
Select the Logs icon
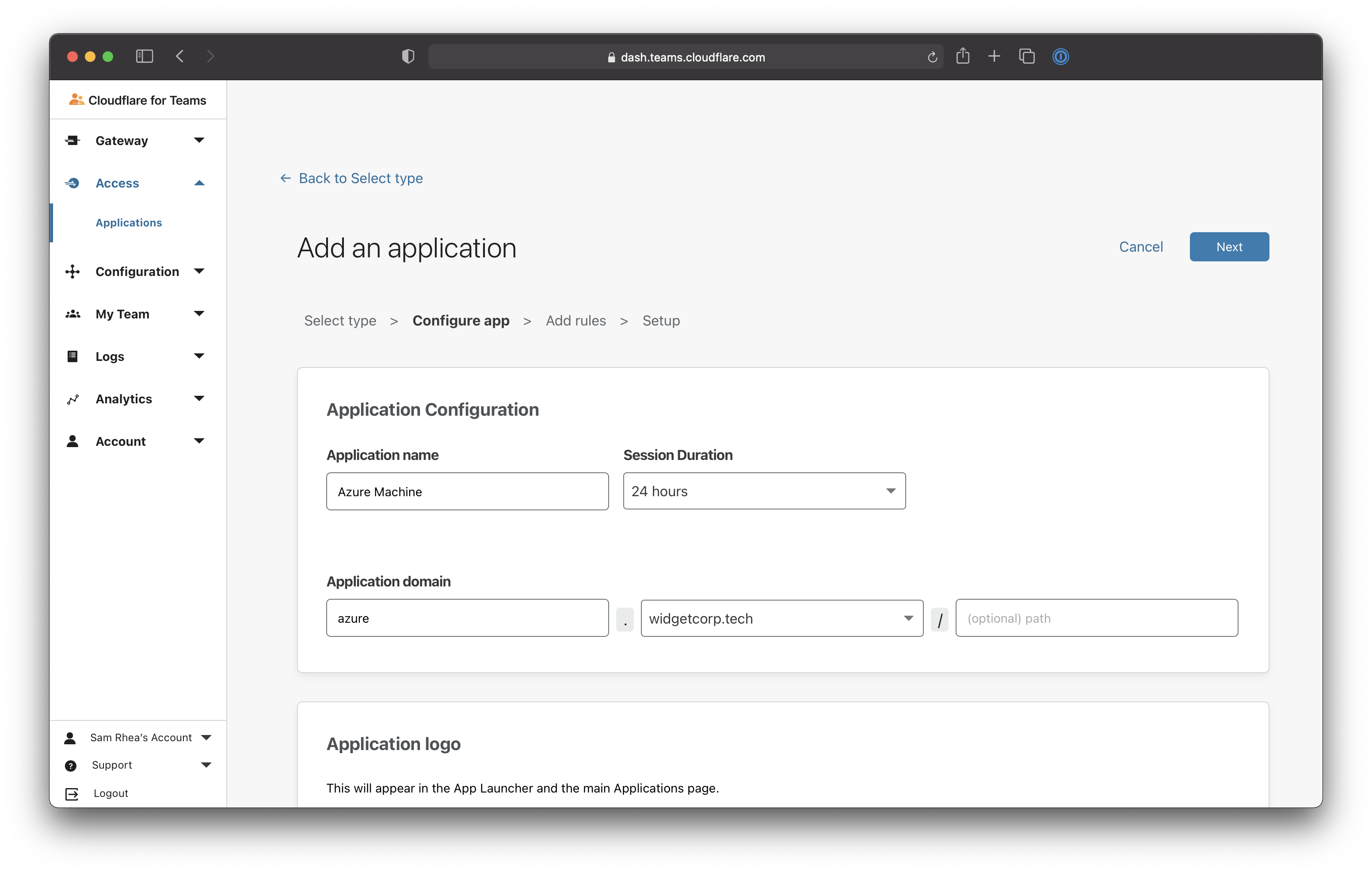click(72, 356)
